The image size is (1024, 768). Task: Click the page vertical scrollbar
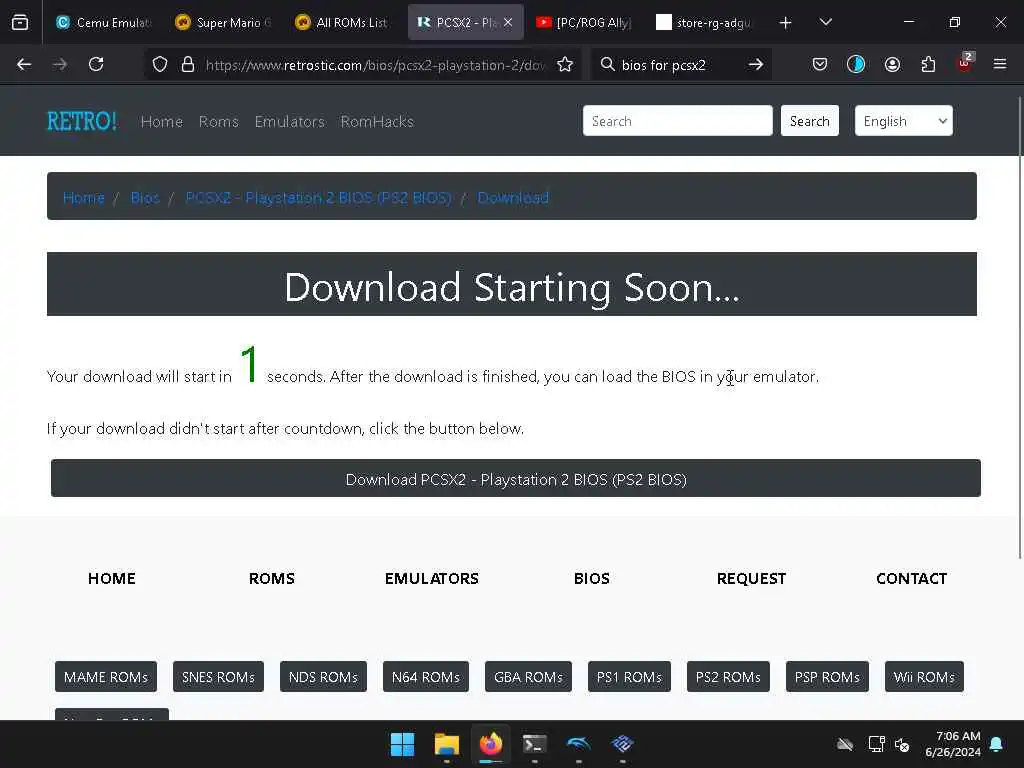pos(1020,327)
